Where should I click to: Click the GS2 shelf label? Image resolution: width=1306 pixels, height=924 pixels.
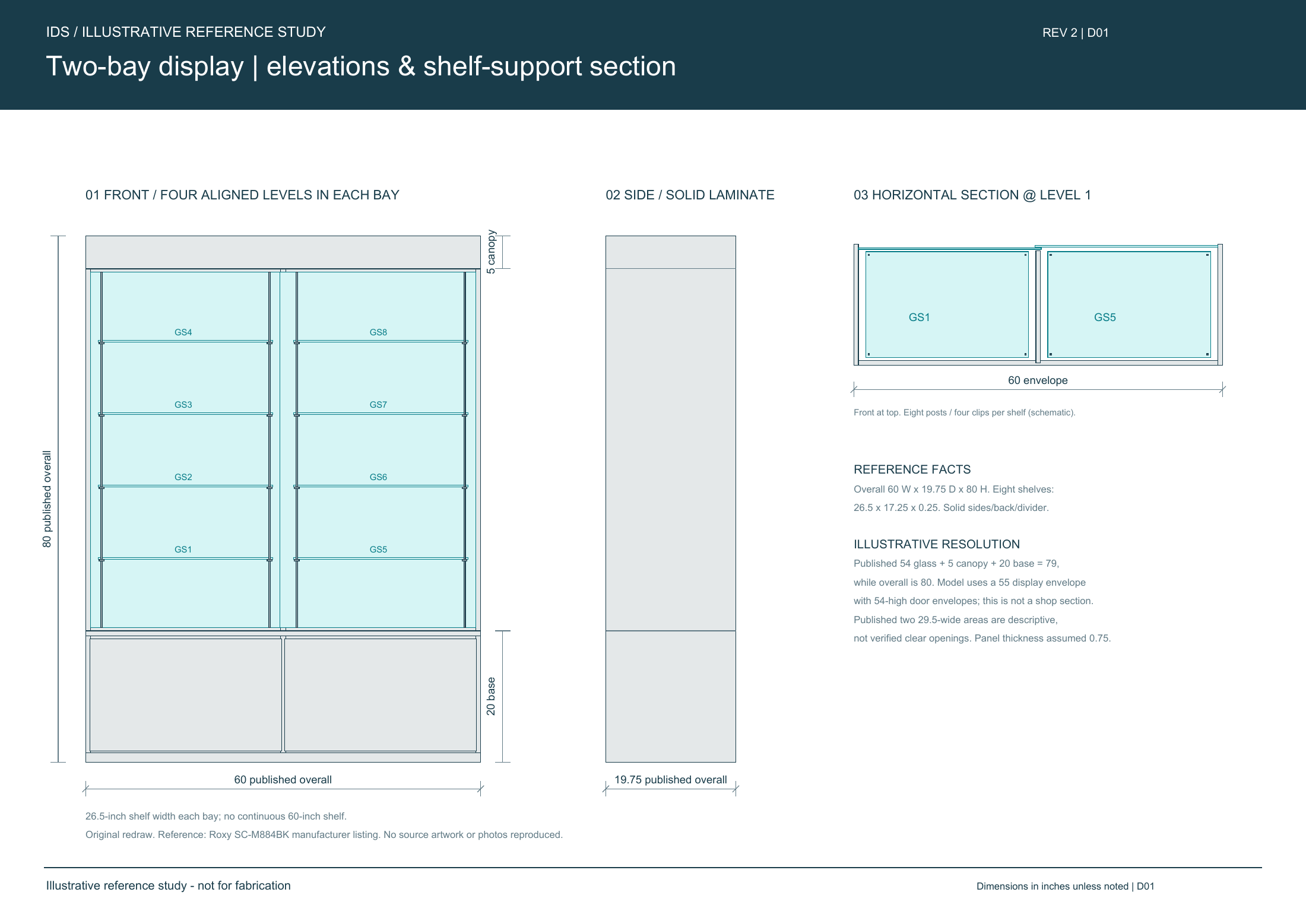(x=183, y=477)
